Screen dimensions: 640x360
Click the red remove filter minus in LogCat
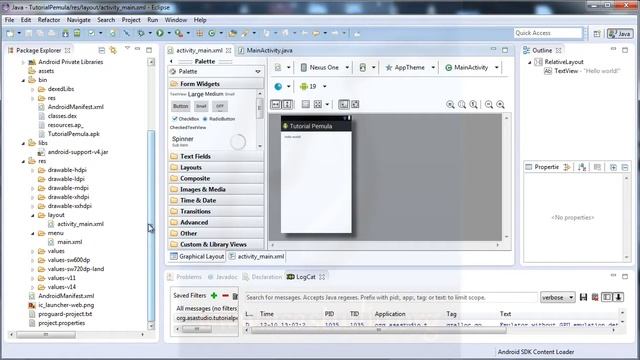point(225,295)
